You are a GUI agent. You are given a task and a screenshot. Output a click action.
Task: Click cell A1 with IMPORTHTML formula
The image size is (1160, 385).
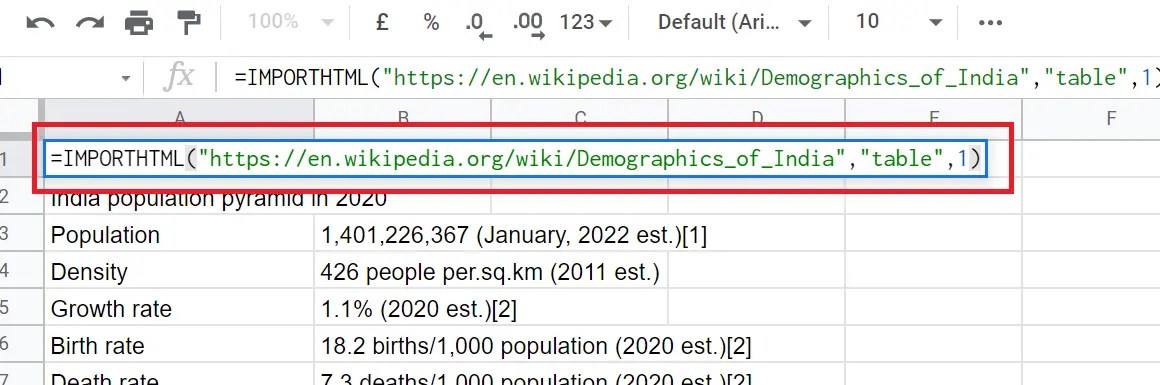coord(516,158)
